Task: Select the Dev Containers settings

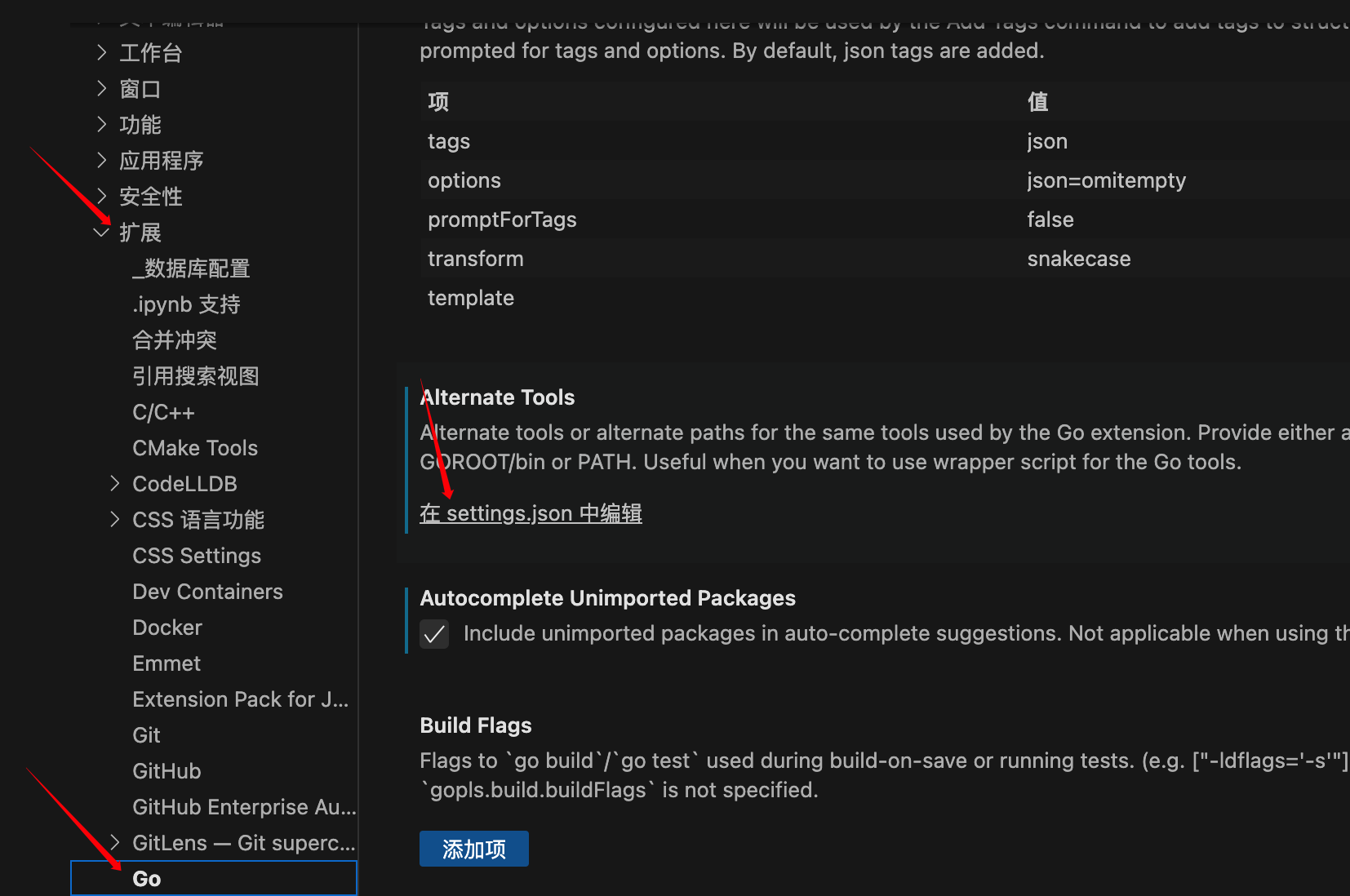Action: (207, 591)
